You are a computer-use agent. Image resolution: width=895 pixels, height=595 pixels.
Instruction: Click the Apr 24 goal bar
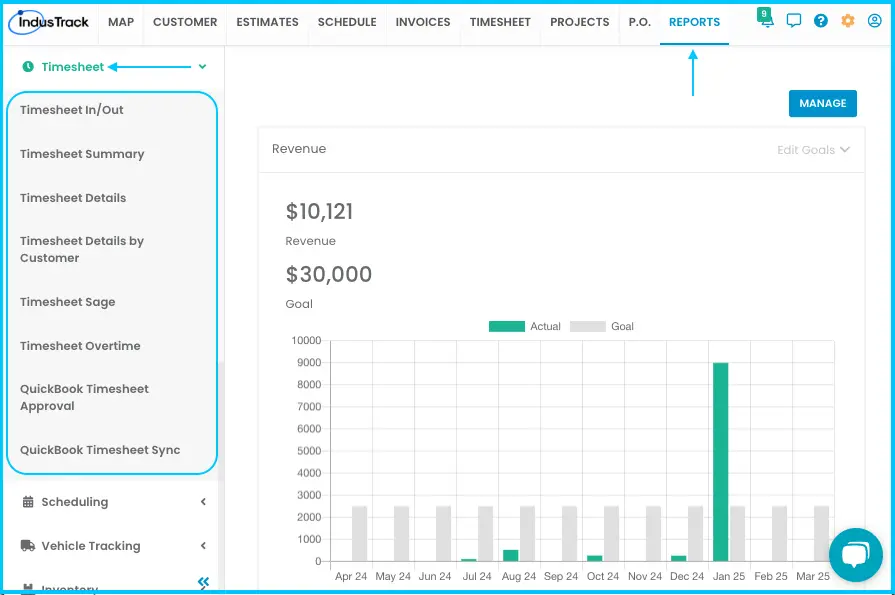(x=360, y=533)
